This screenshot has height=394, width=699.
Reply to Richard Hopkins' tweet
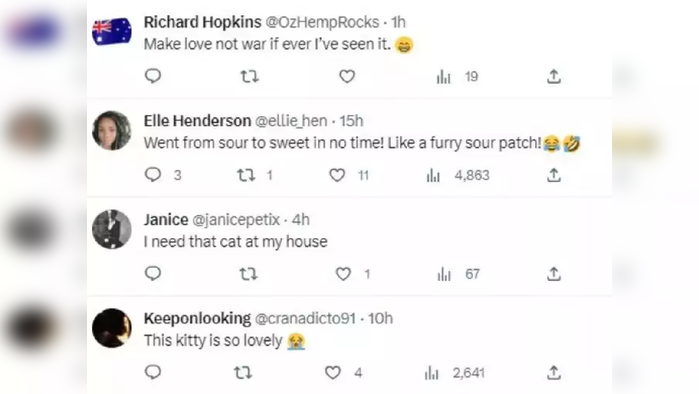(x=153, y=76)
